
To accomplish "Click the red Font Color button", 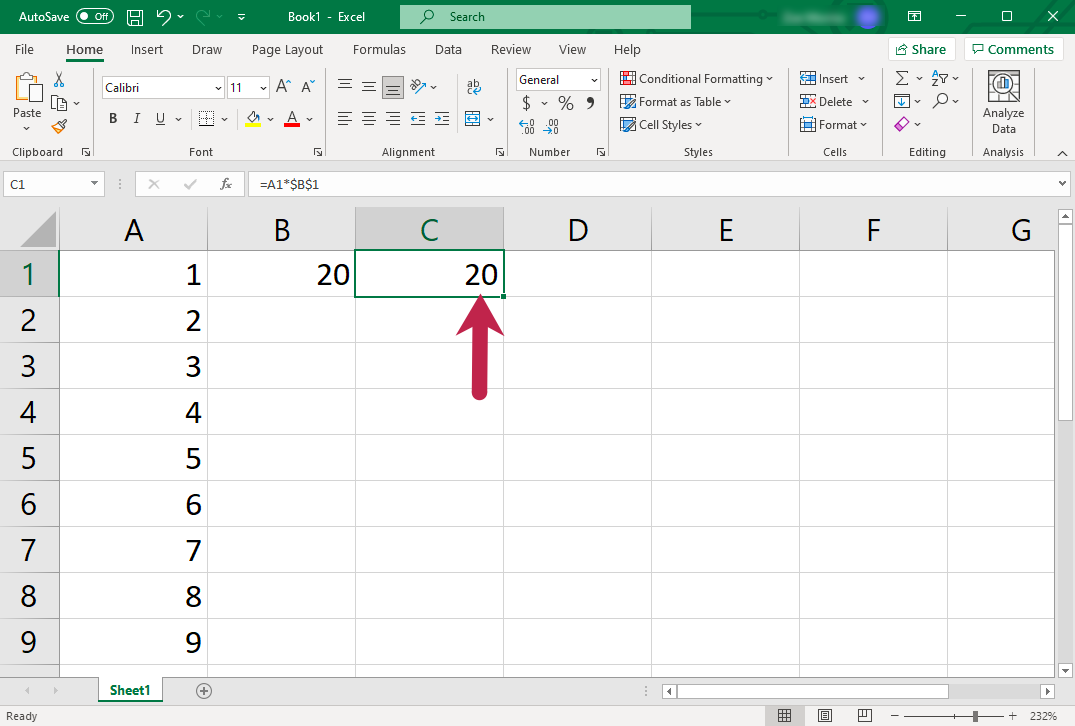I will (292, 119).
